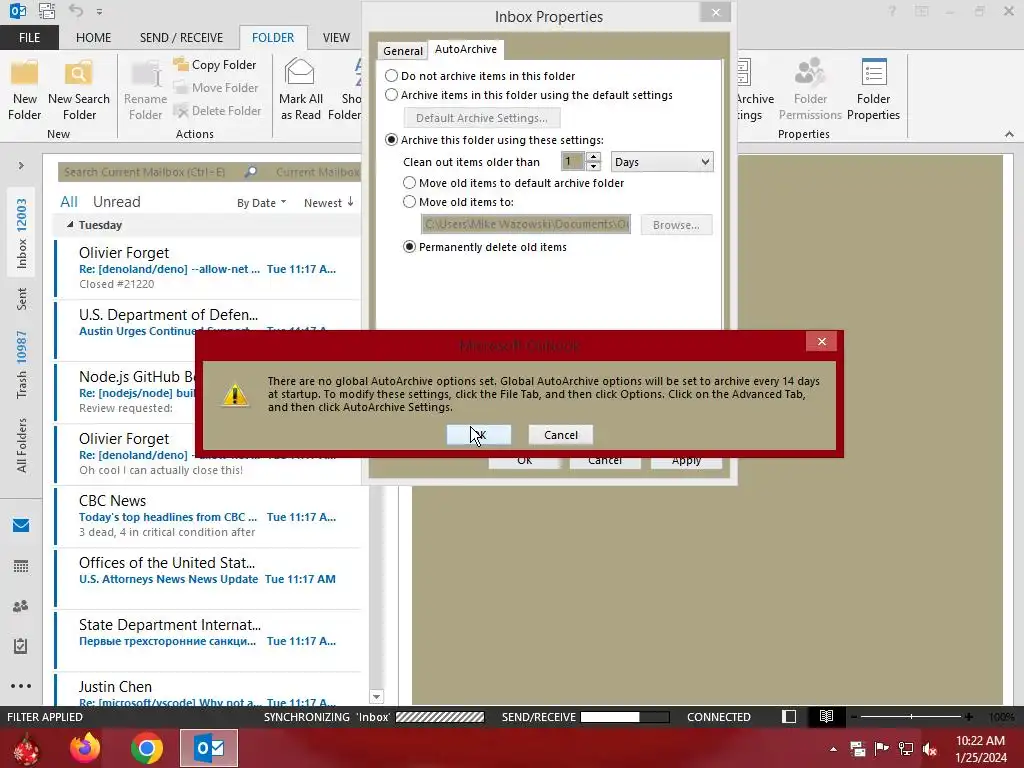Switch to Reading view in status bar
Viewport: 1024px width, 768px height.
[x=826, y=716]
